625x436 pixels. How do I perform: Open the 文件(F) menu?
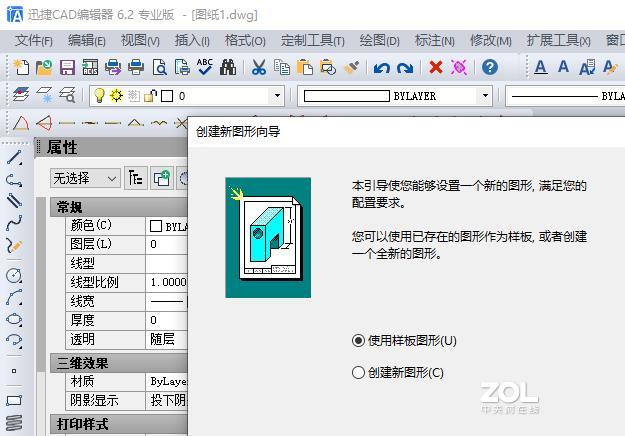coord(34,41)
